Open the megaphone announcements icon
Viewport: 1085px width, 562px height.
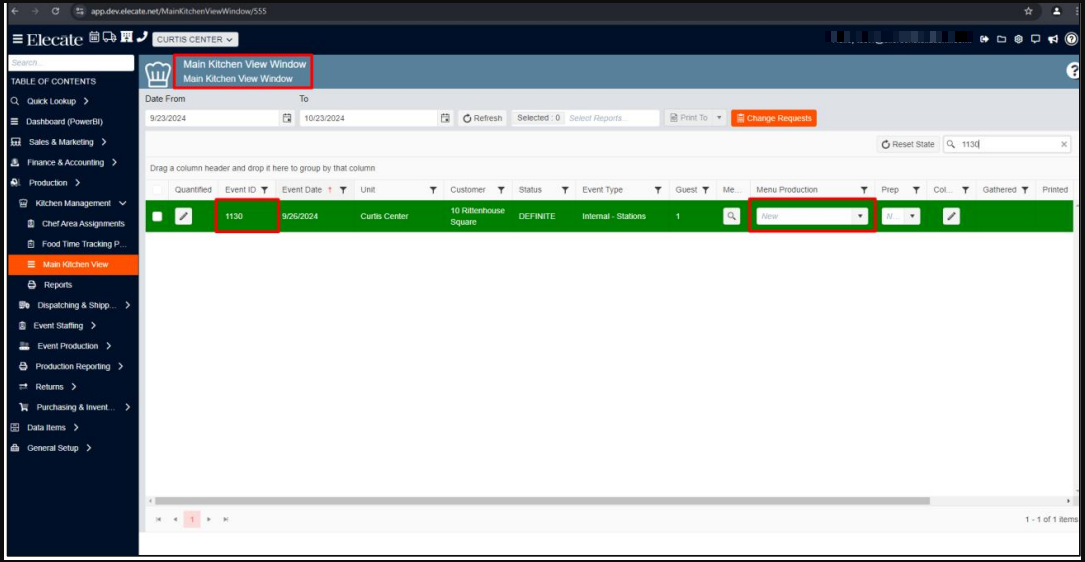[1053, 39]
